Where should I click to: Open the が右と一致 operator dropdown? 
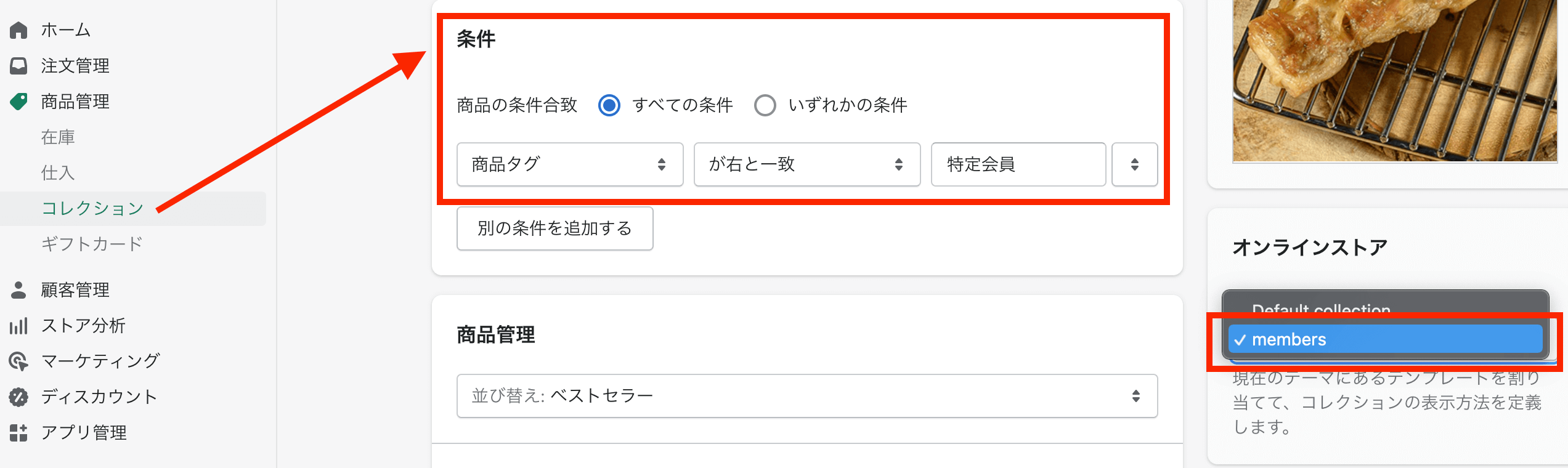click(807, 164)
